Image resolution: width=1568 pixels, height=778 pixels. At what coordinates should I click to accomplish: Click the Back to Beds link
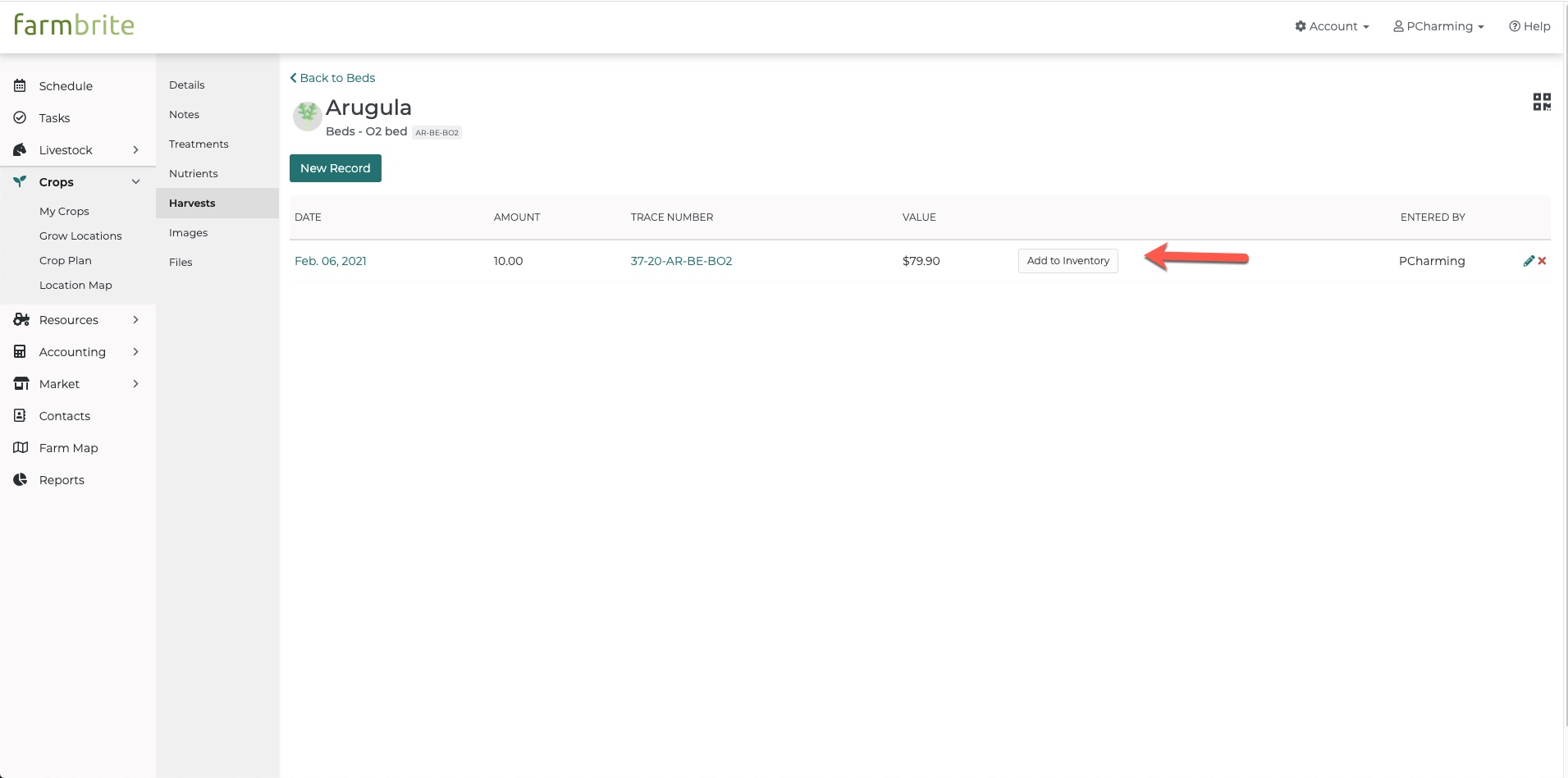click(x=332, y=78)
